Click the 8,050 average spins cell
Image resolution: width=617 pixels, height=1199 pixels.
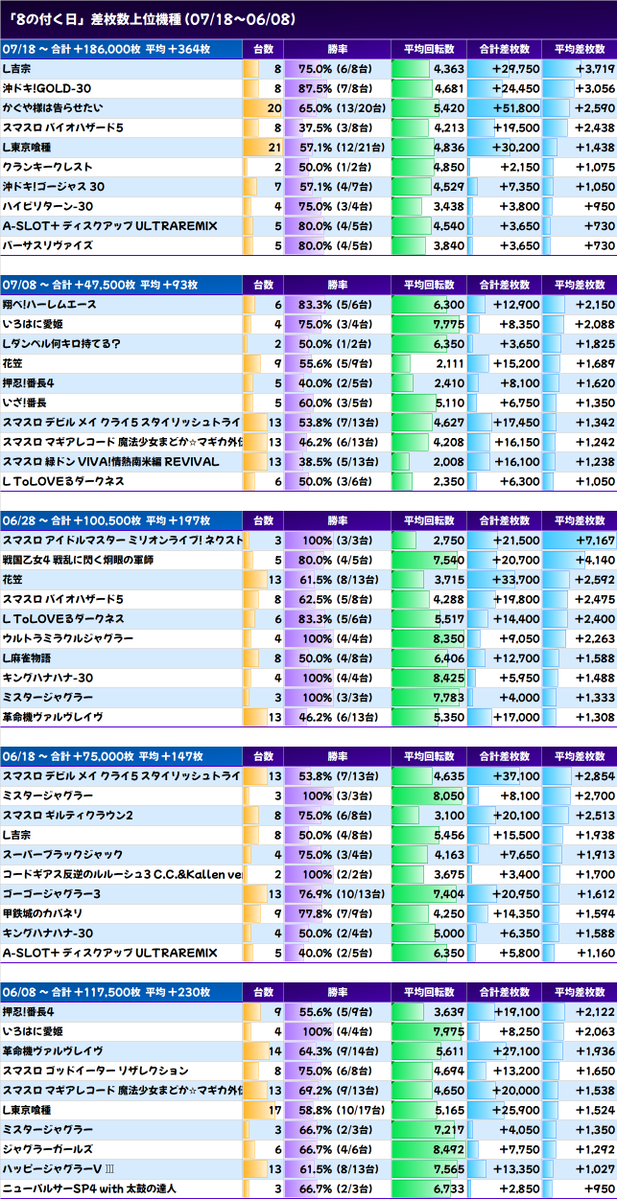[428, 795]
